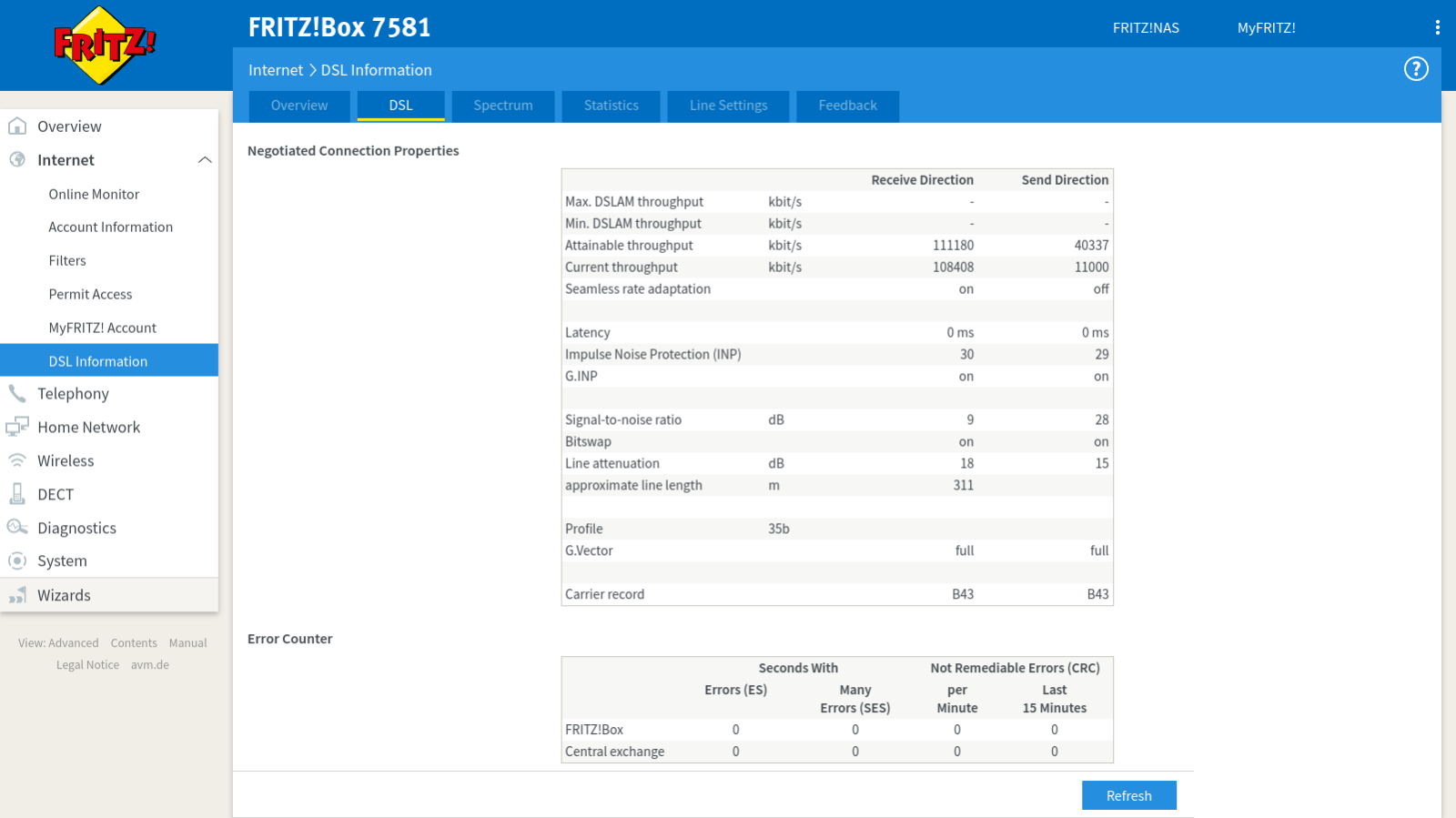
Task: Click the Send Direction column header
Action: click(x=1065, y=180)
